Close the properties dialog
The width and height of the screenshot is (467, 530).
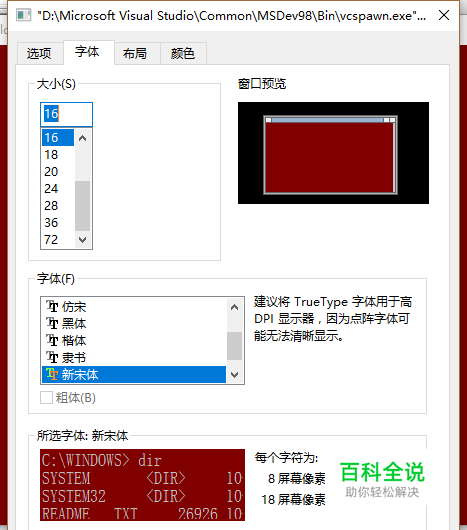click(x=444, y=15)
